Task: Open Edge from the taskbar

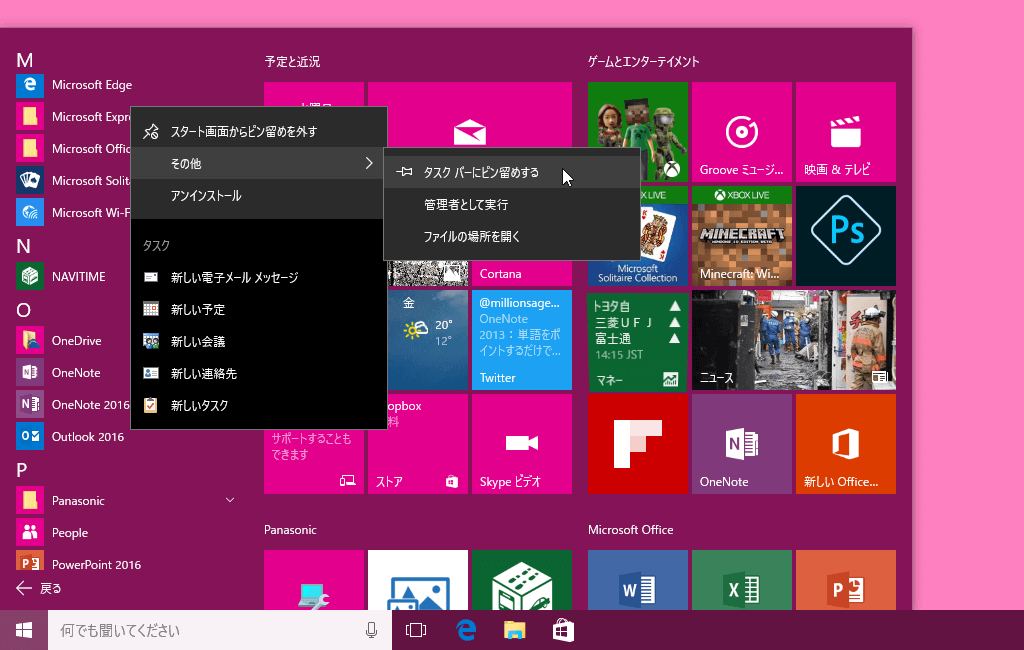Action: [x=466, y=630]
